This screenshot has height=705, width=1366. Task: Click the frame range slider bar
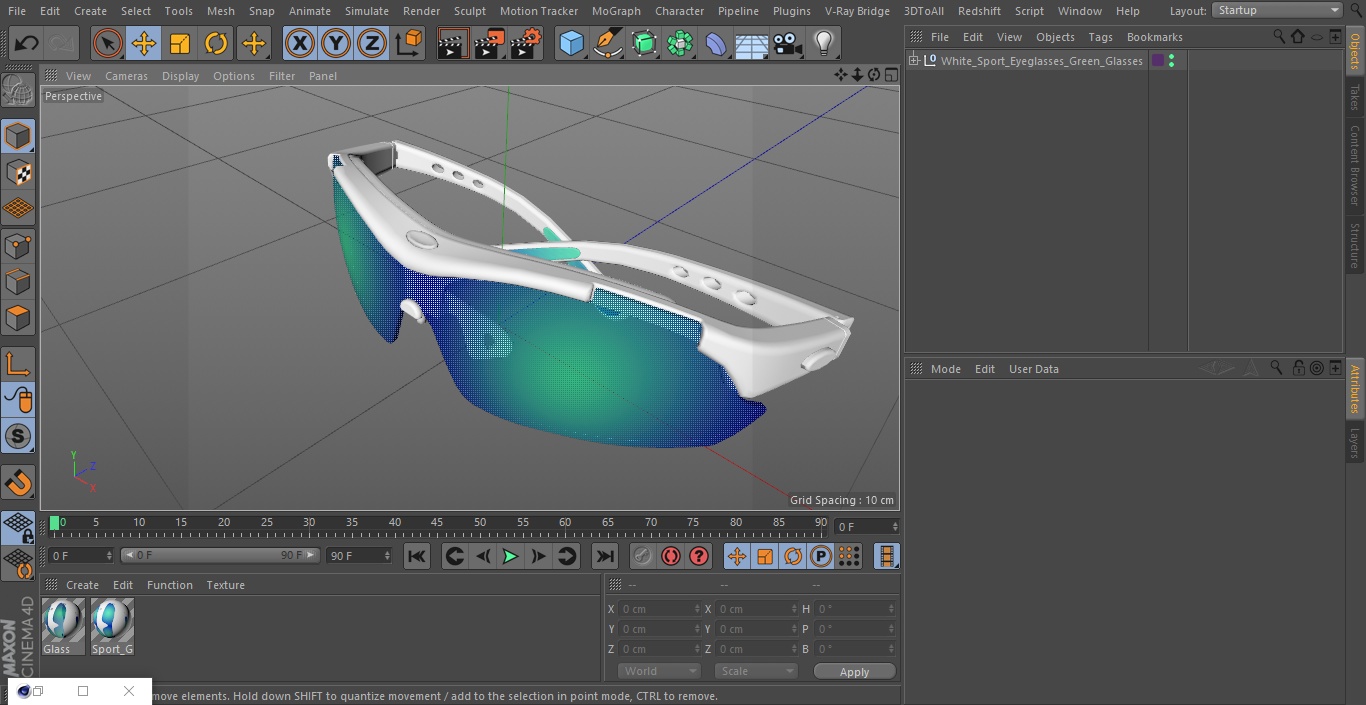pos(220,555)
